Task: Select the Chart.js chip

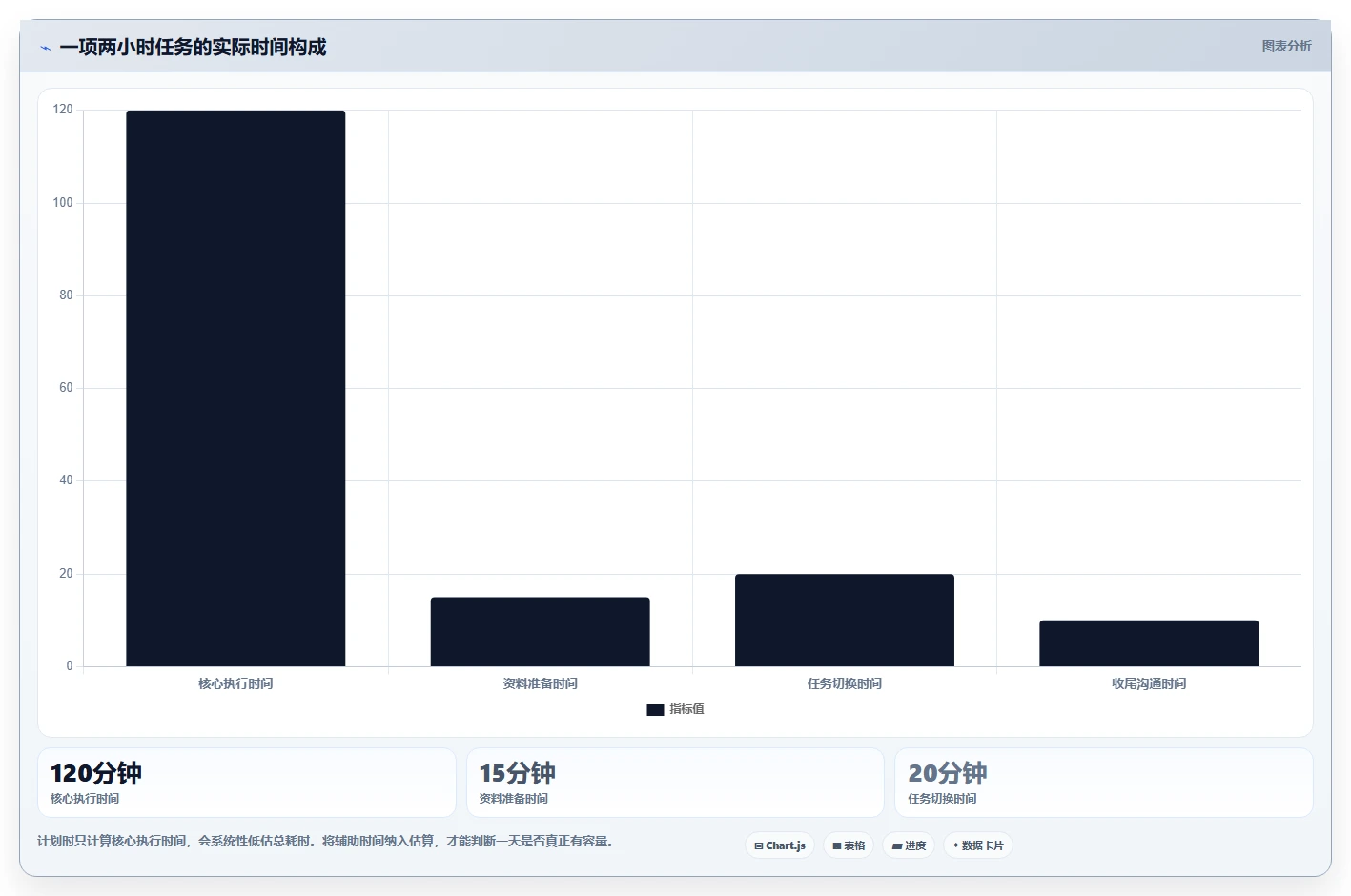Action: point(780,845)
